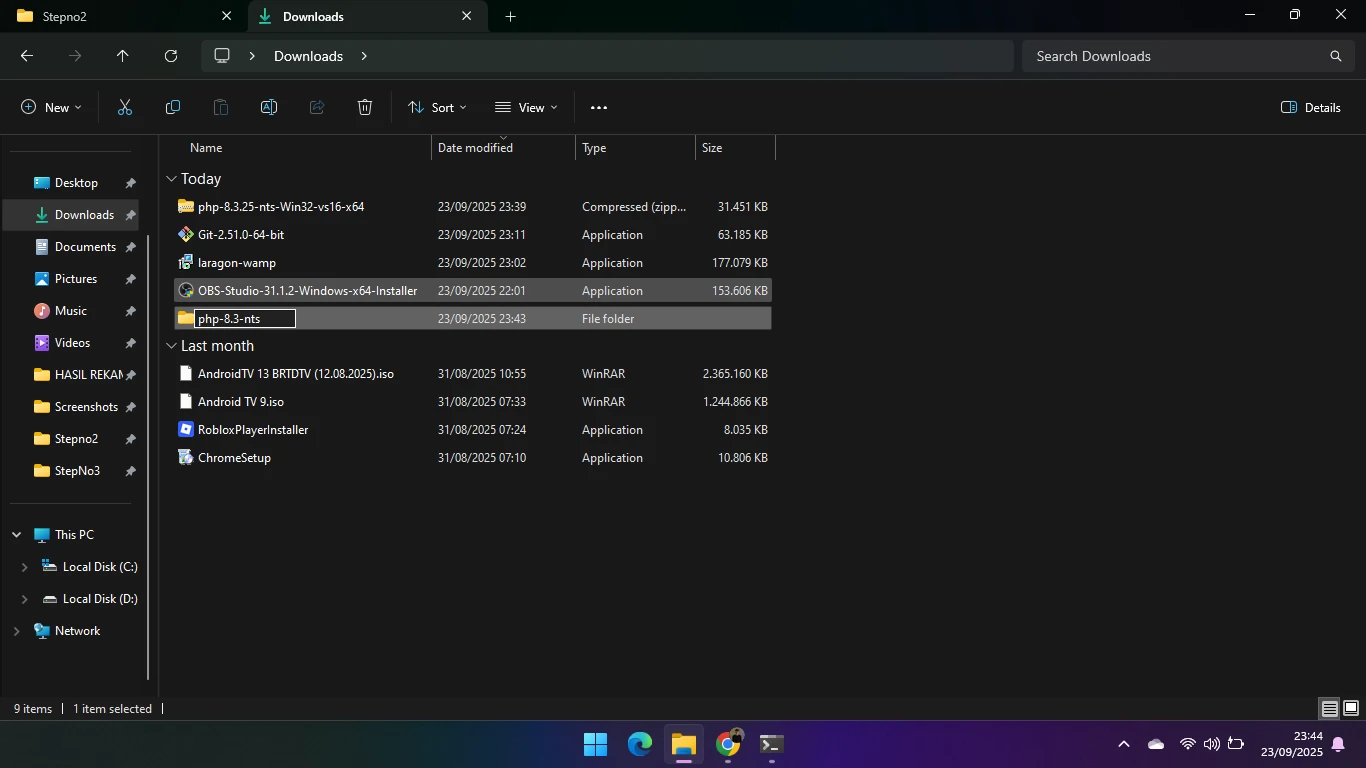Go up one directory level
Viewport: 1366px width, 768px height.
[123, 56]
